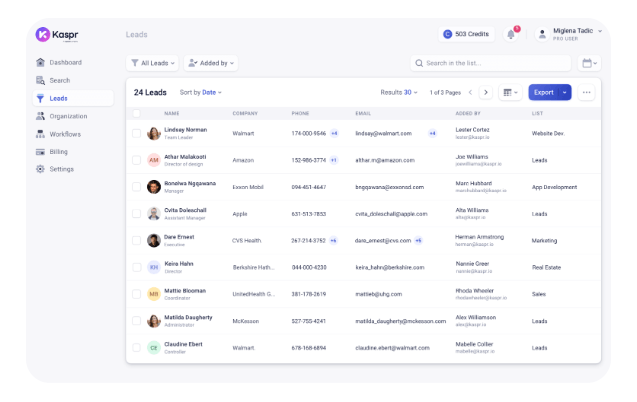Click +5 badge next to Dare Ernest's email

[418, 240]
